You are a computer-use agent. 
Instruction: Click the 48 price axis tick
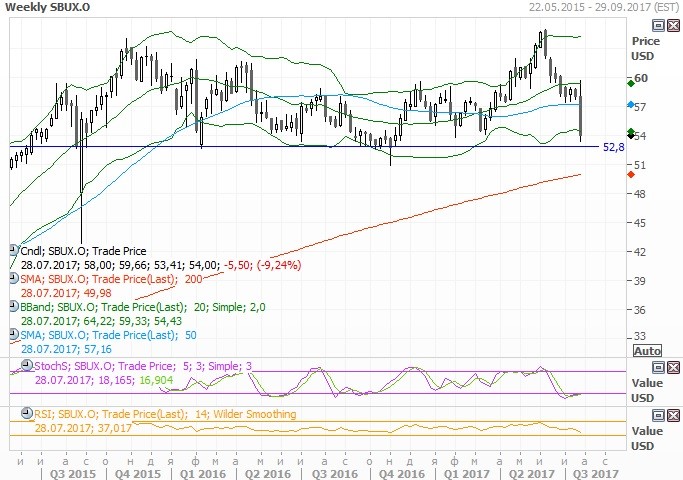639,194
